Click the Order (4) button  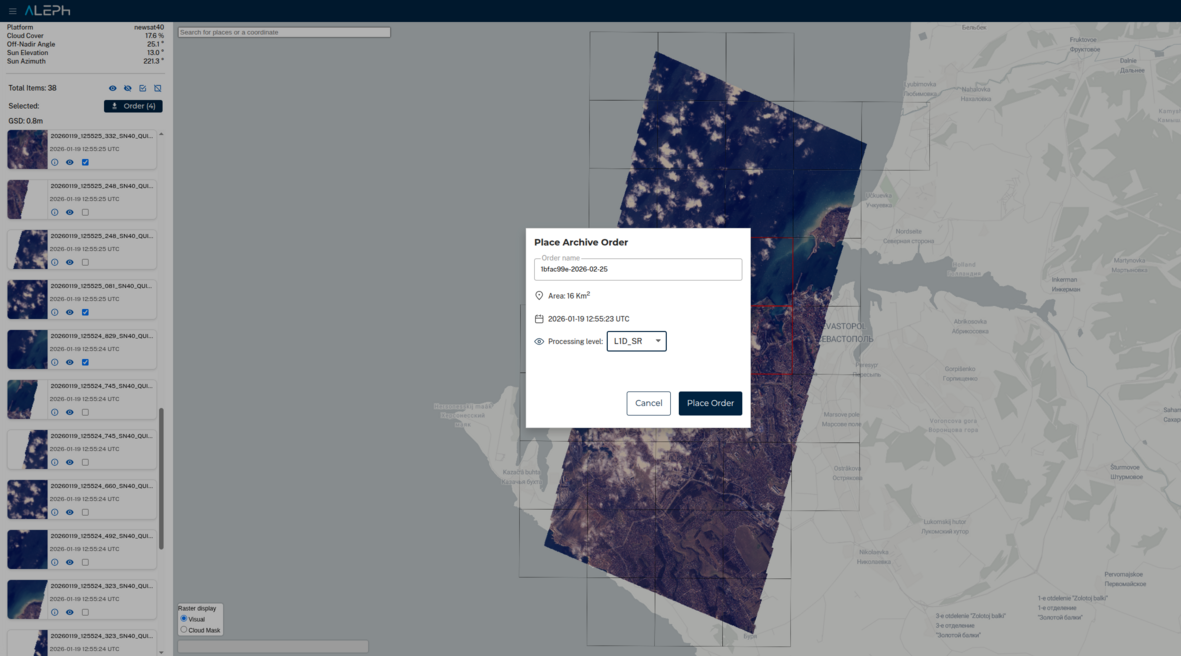point(133,106)
